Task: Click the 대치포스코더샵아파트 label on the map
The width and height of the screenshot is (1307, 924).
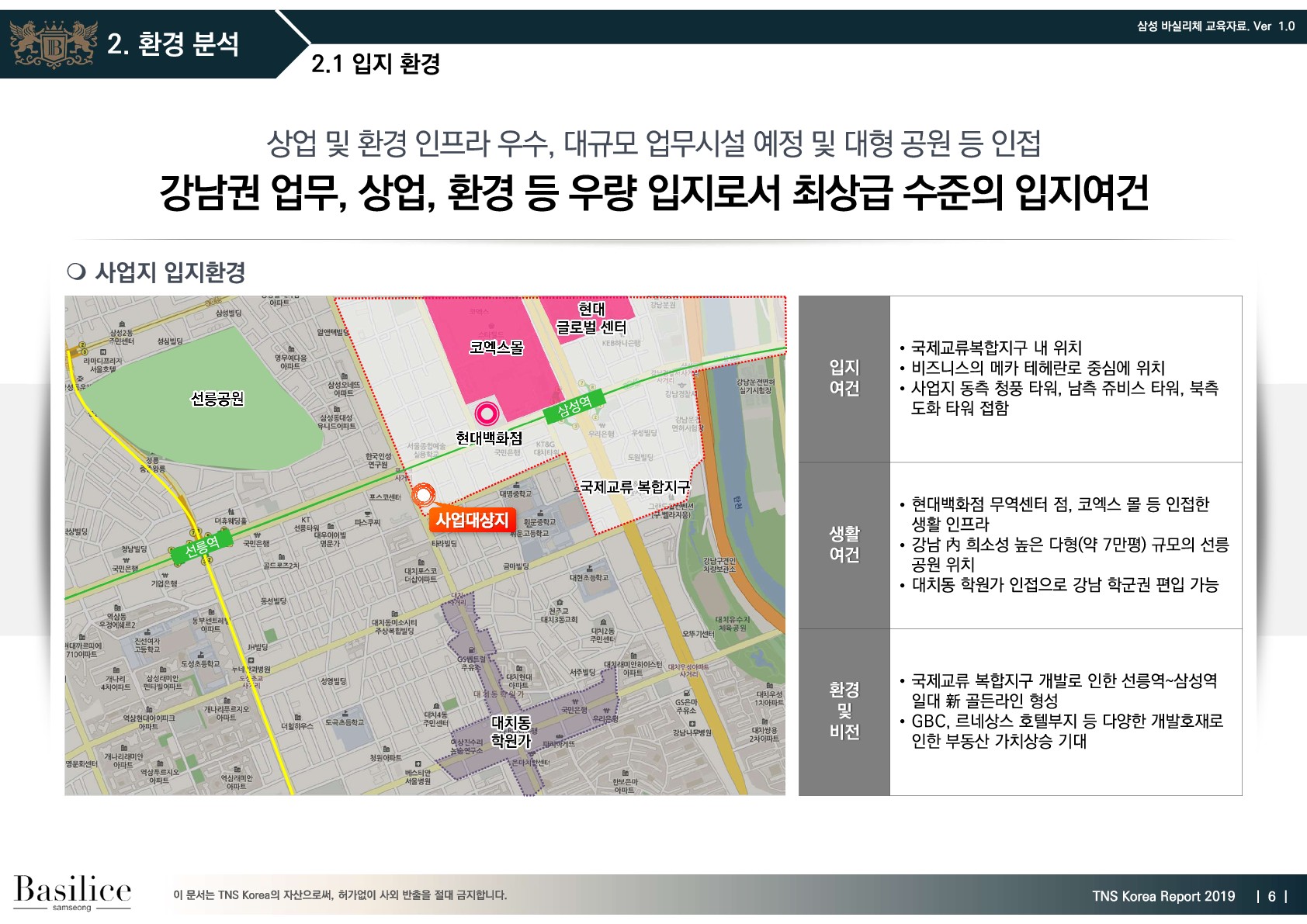Action: coord(420,575)
